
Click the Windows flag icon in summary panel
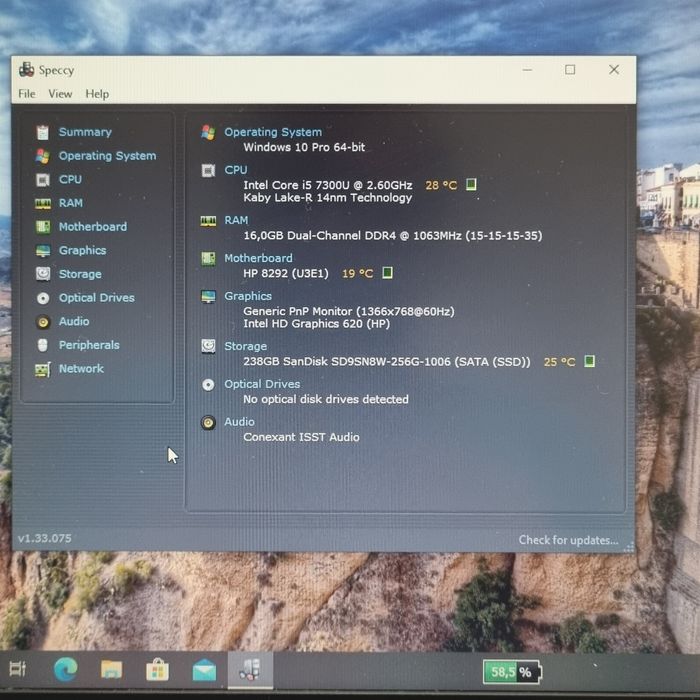[208, 132]
